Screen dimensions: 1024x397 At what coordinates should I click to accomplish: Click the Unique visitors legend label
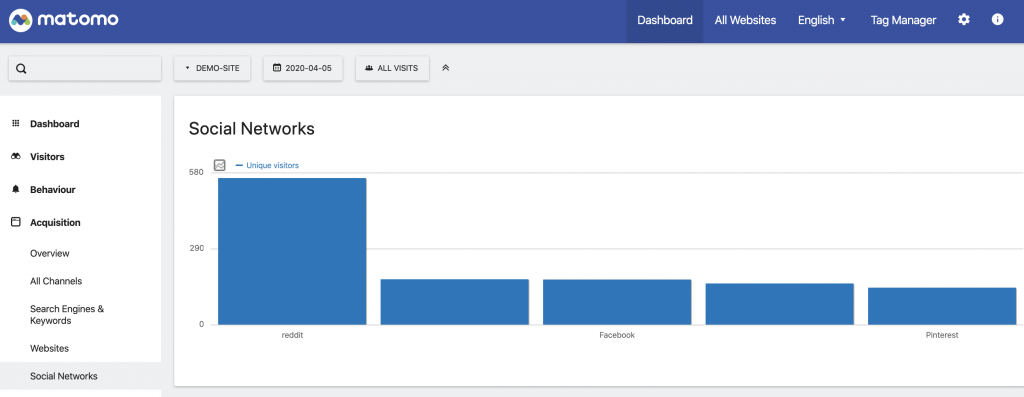[272, 165]
